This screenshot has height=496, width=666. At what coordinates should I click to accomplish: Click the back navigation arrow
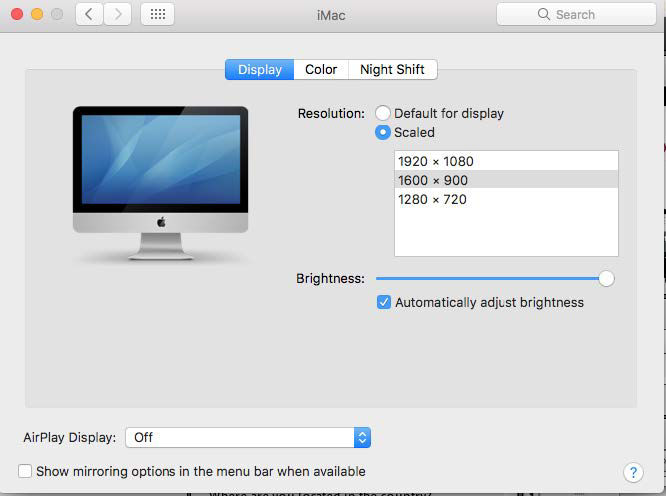coord(89,14)
